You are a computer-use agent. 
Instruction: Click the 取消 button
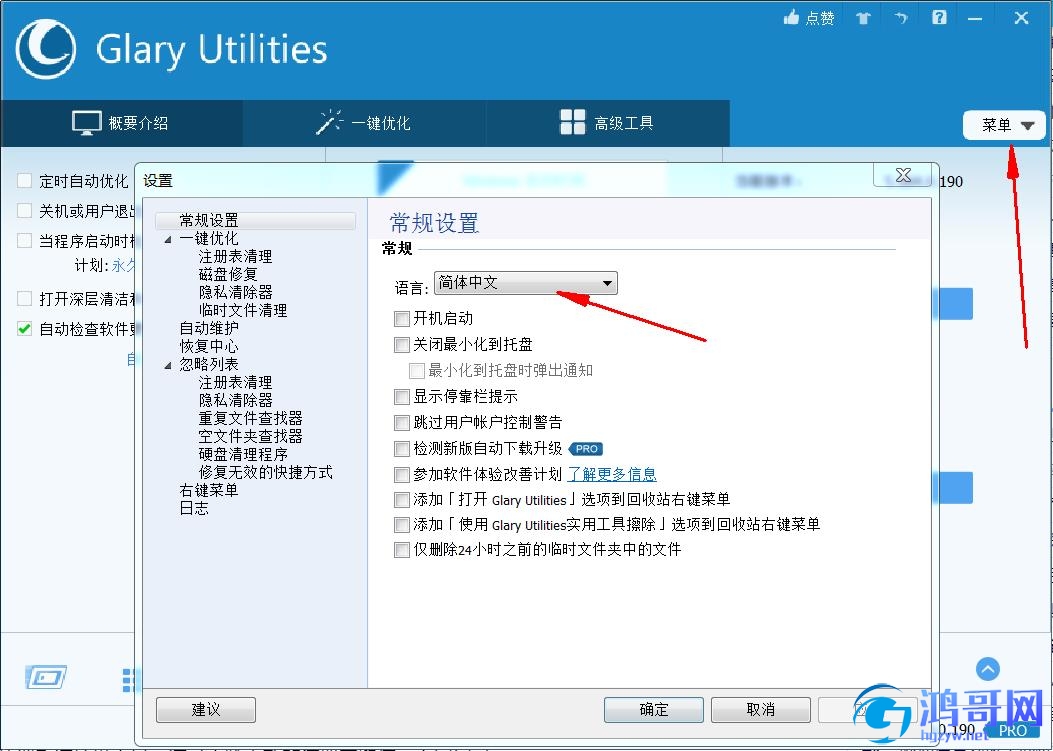(760, 709)
